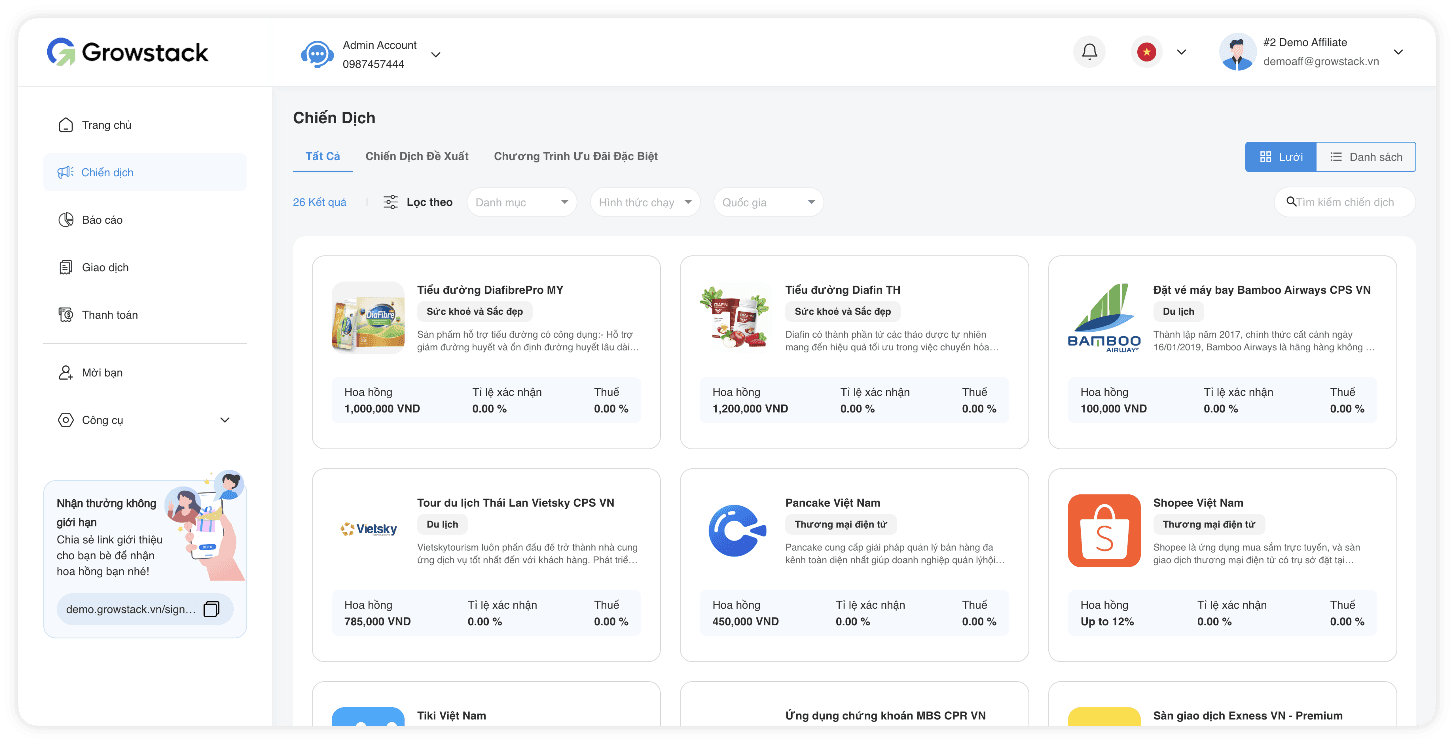1454x744 pixels.
Task: Expand the Công cụ submenu chevron
Action: [x=224, y=420]
